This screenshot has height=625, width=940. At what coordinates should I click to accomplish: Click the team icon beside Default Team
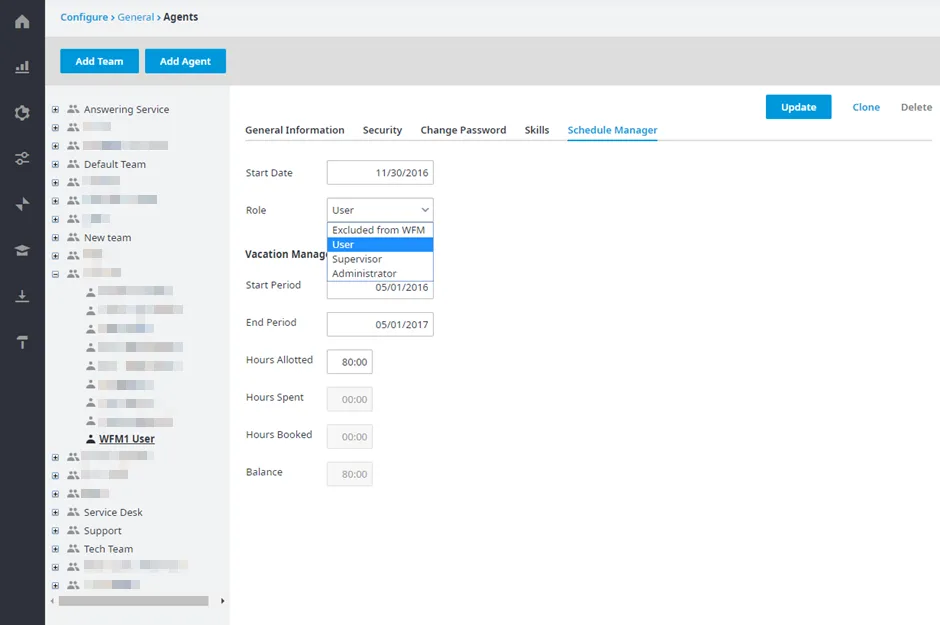pos(73,164)
